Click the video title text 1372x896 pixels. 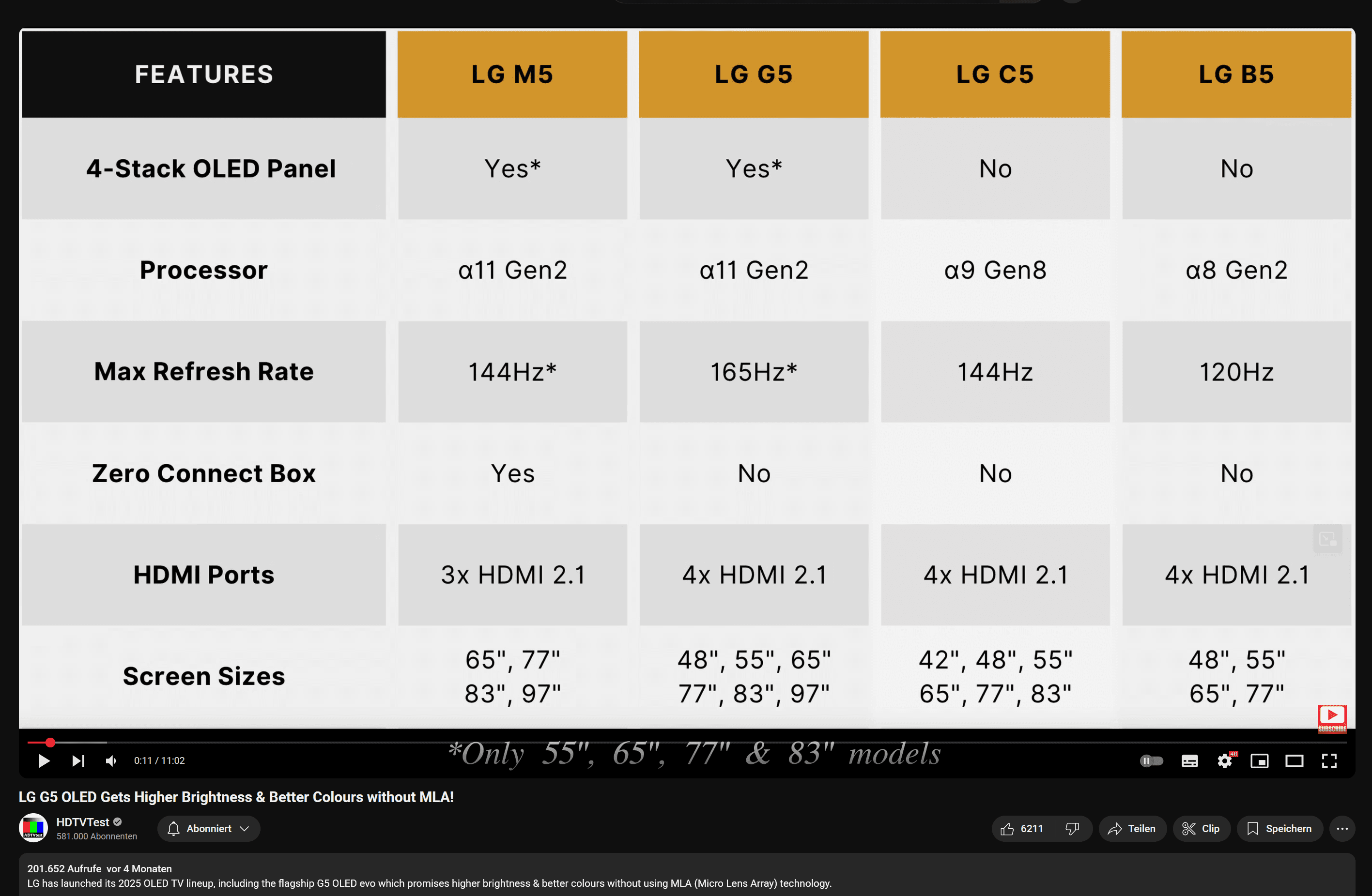(x=236, y=796)
